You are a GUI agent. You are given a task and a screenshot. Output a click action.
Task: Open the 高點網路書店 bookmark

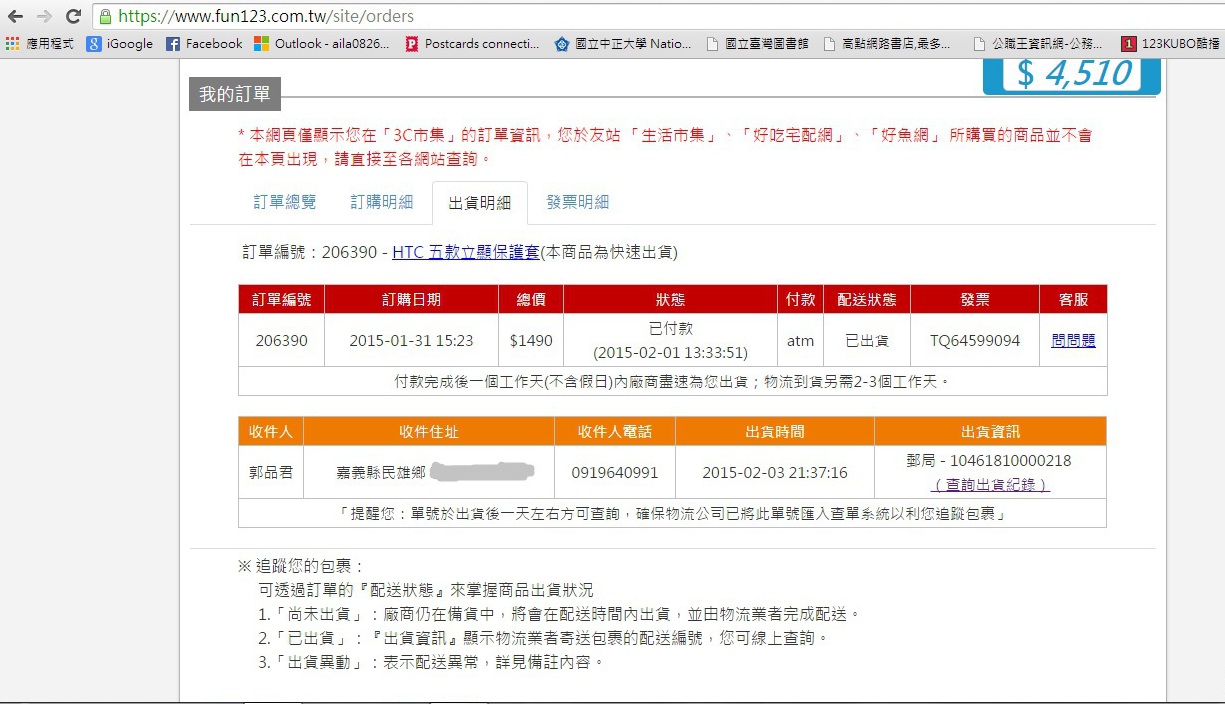(887, 44)
